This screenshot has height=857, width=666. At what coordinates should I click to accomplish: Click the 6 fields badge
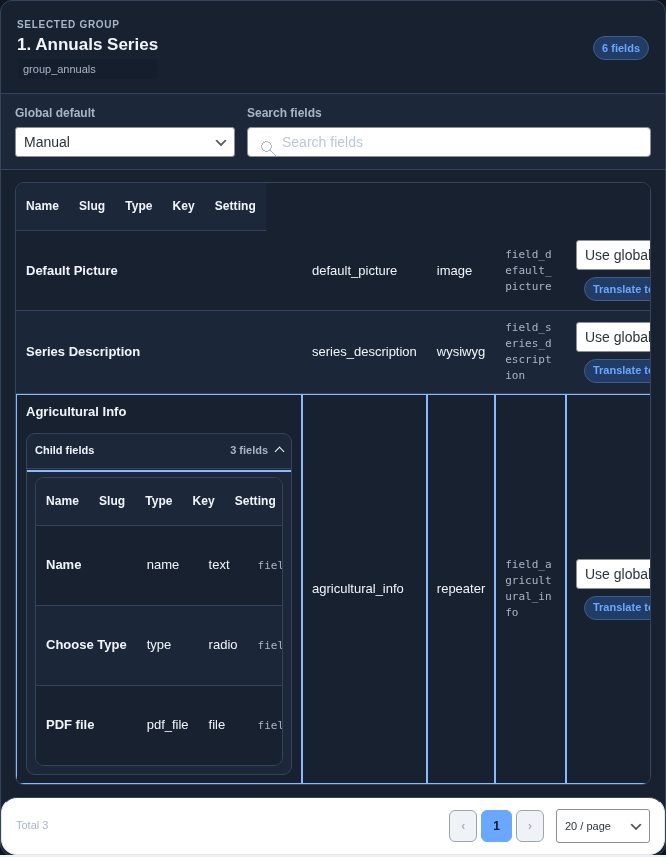click(621, 48)
